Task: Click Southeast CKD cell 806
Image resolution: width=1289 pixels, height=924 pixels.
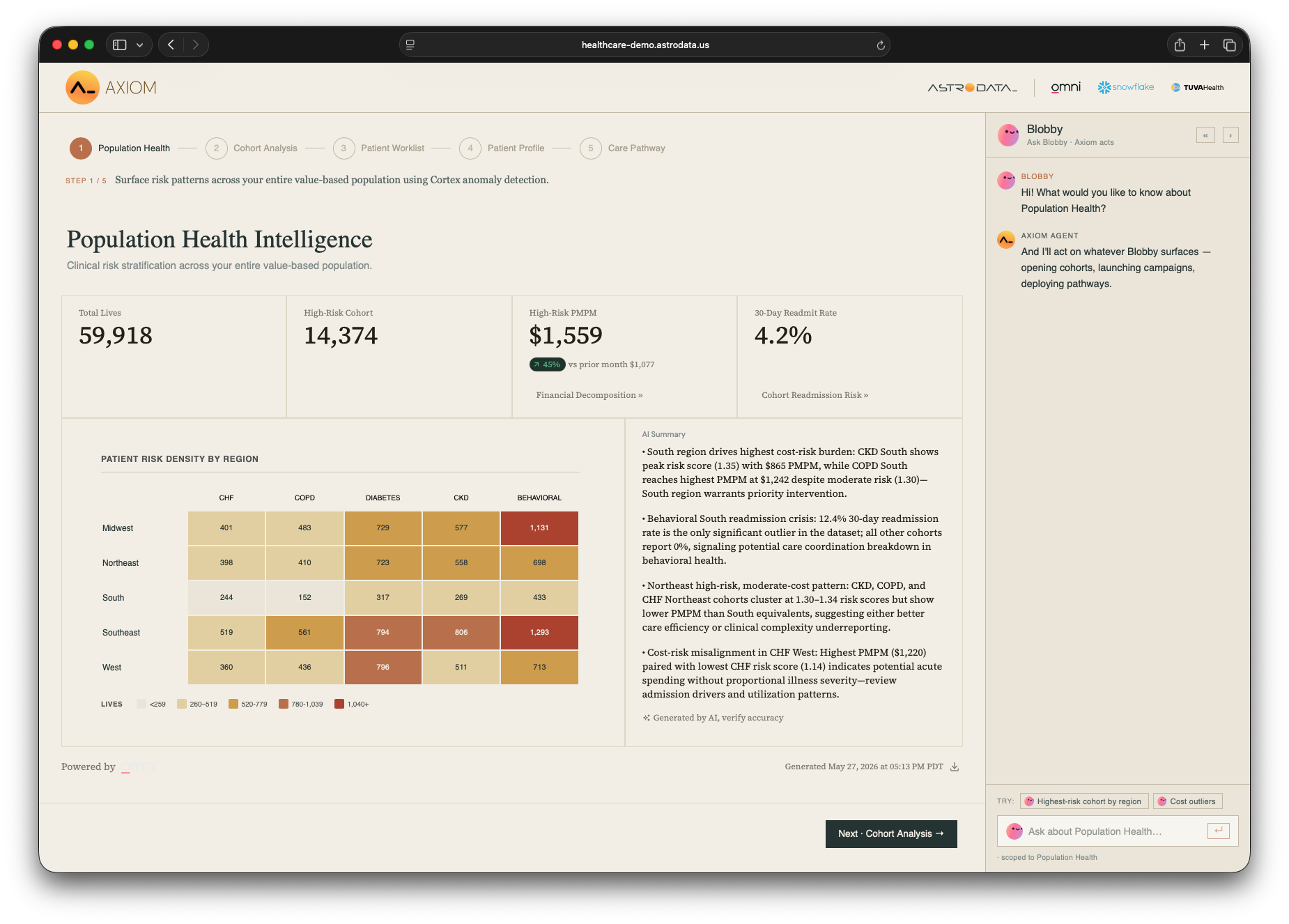Action: coord(461,633)
